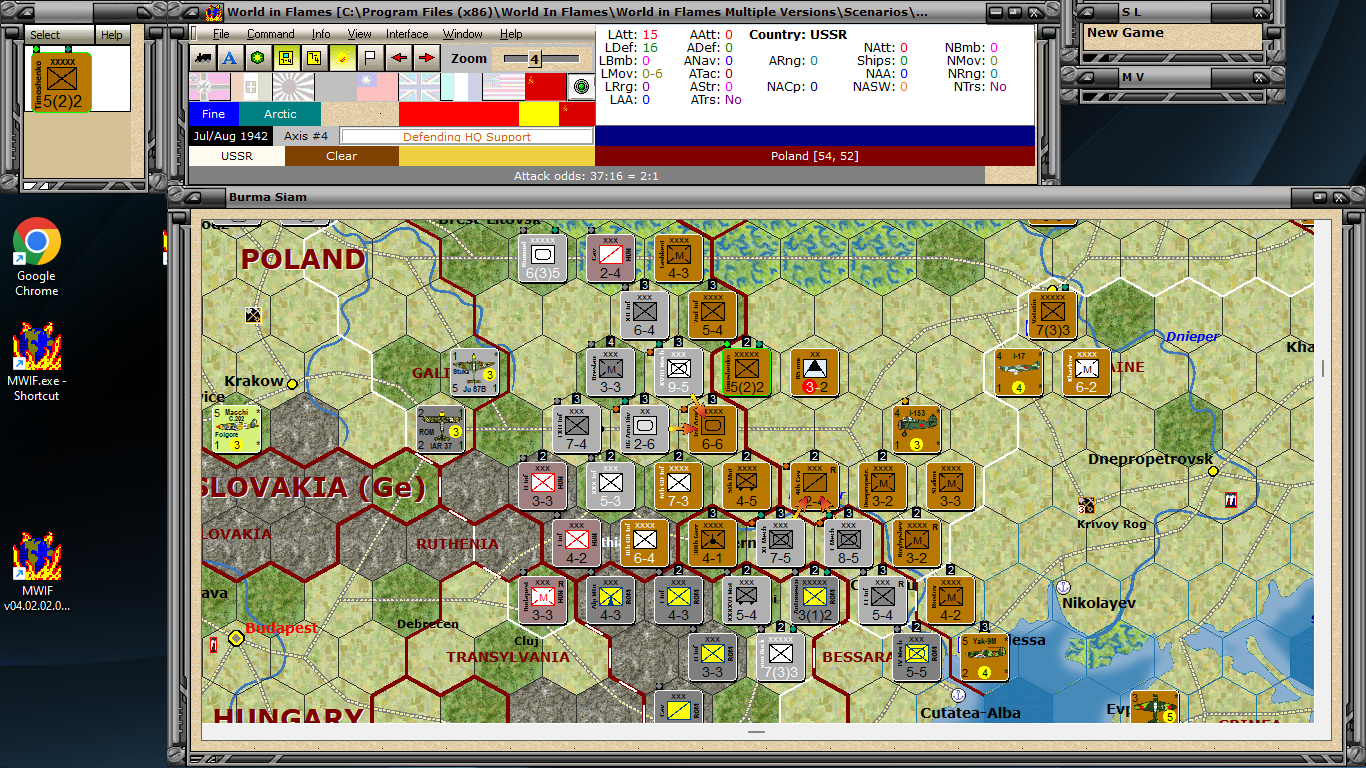Select the 2-6 unit counter
1366x768 pixels.
click(644, 428)
